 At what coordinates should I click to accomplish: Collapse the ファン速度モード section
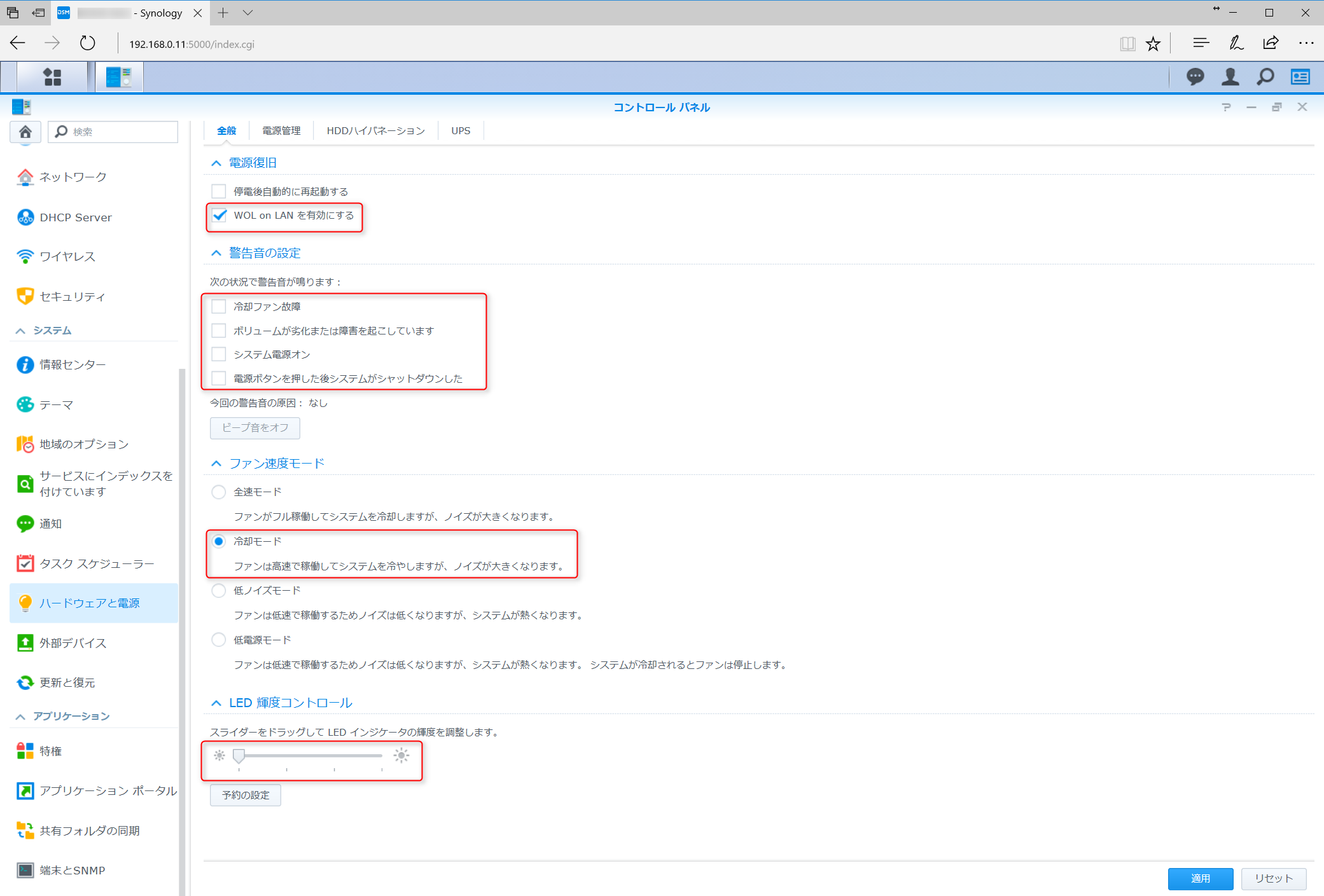point(216,464)
